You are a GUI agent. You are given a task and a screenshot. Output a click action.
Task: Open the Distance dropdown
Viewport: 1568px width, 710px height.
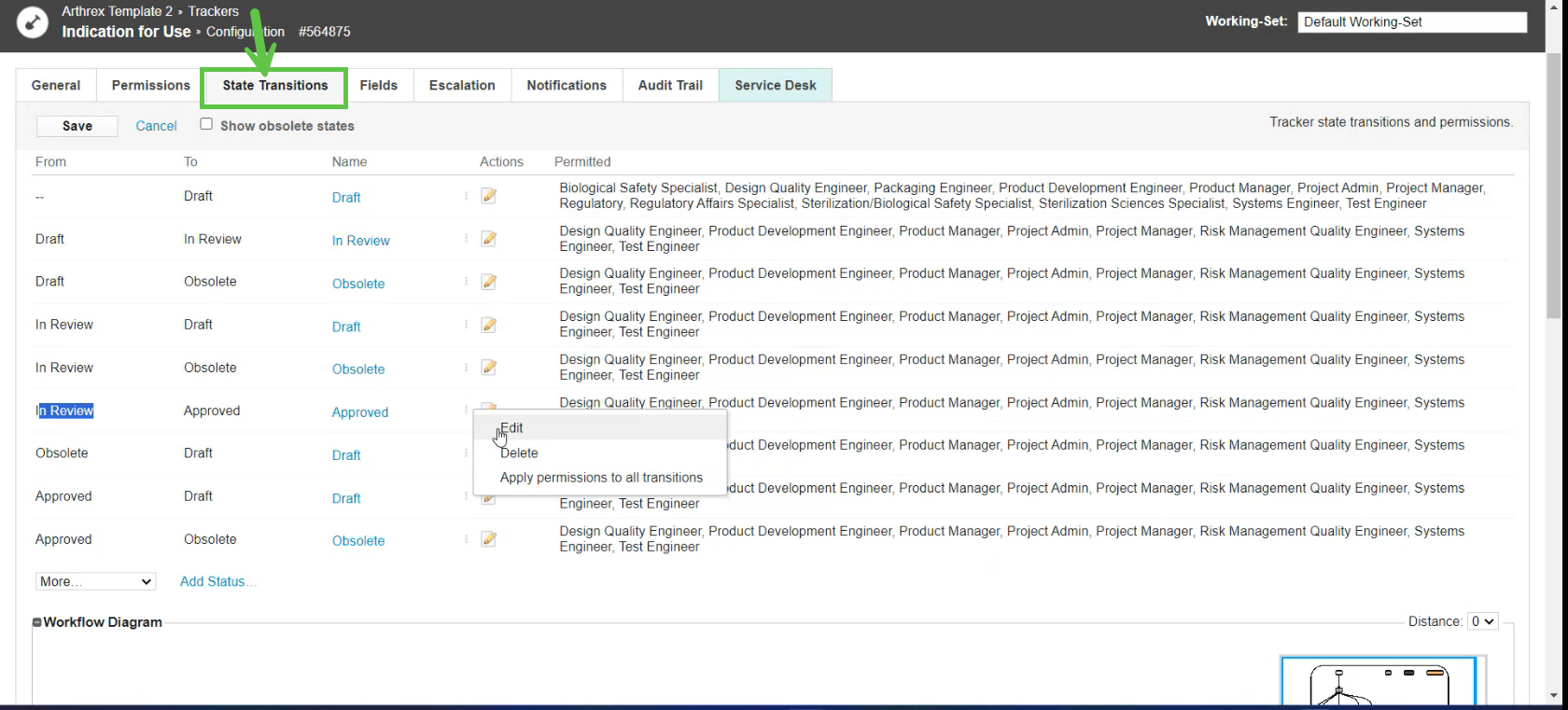(1482, 621)
